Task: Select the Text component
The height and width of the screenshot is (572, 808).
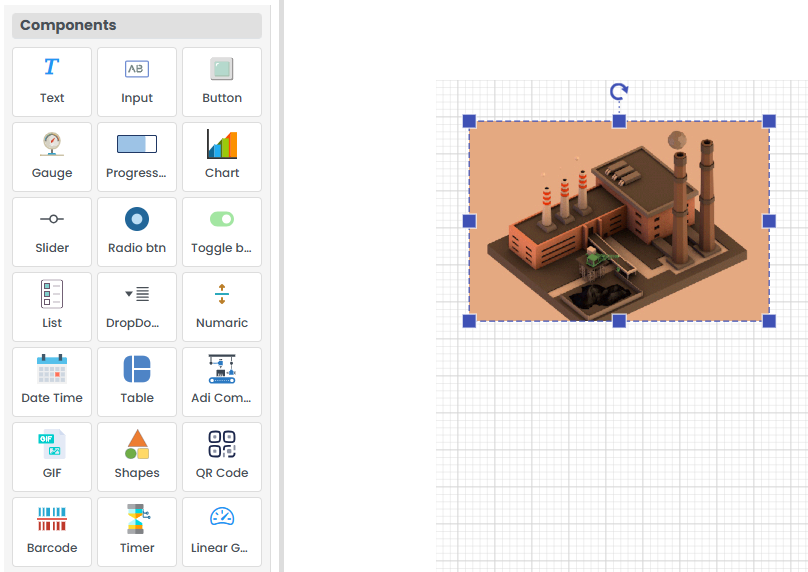Action: click(x=52, y=82)
